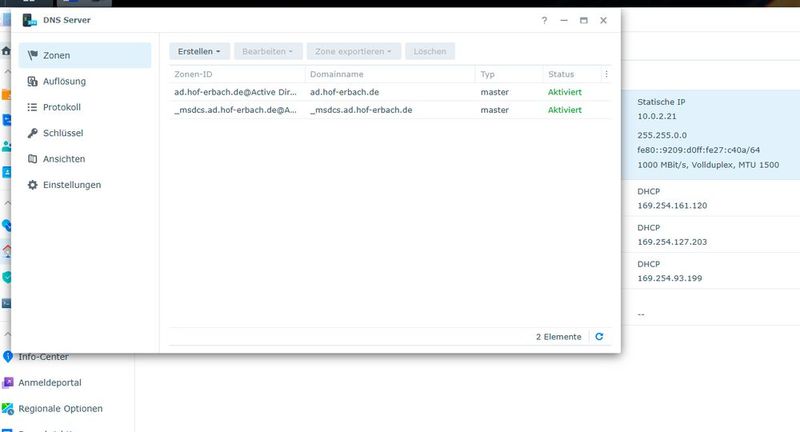
Task: Click the Aktiviert status of _msdcs zone
Action: tap(565, 110)
